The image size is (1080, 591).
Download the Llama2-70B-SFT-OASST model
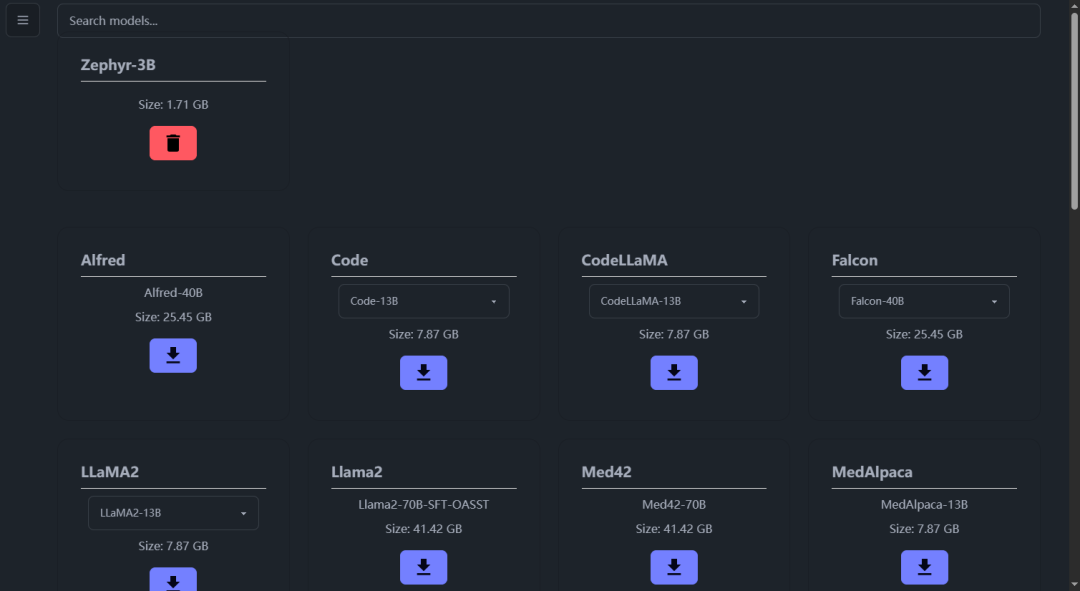pyautogui.click(x=424, y=567)
